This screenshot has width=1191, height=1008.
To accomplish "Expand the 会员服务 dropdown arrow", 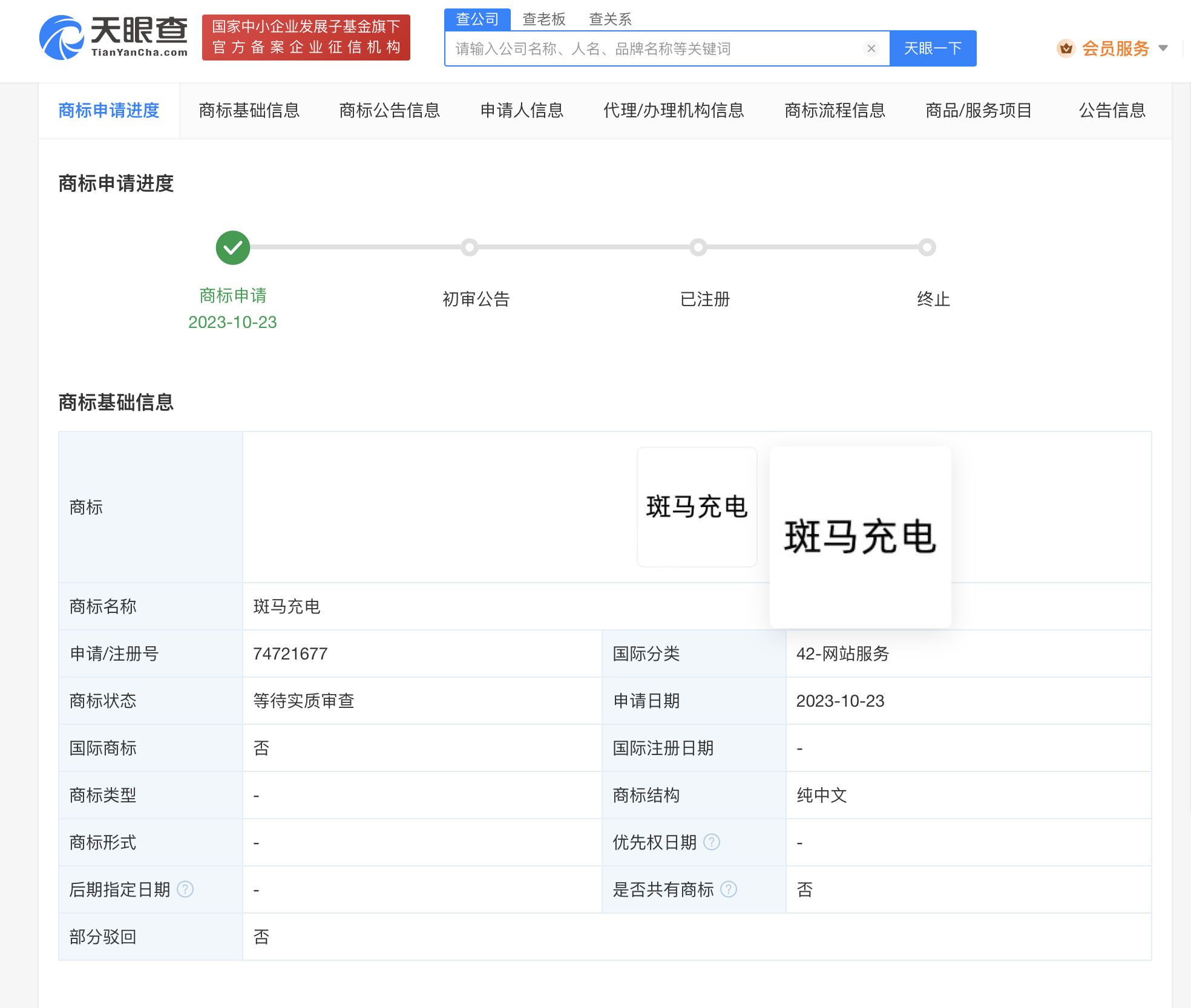I will coord(1163,48).
